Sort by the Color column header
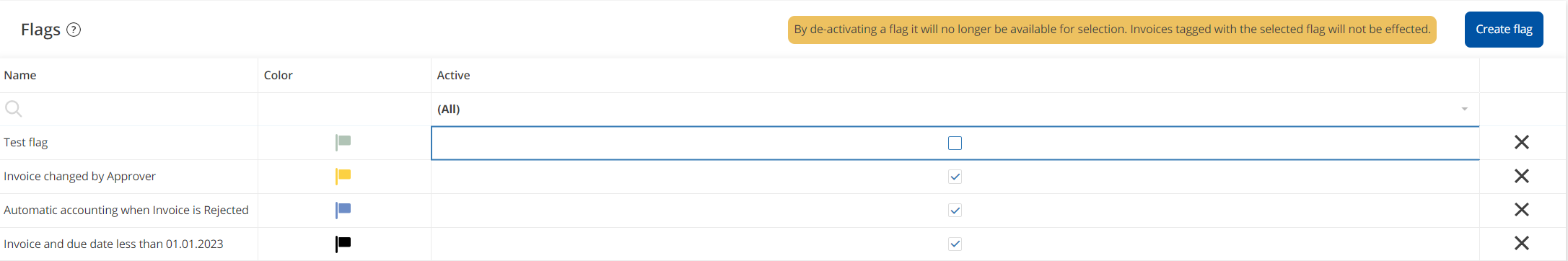The width and height of the screenshot is (1568, 261). [x=278, y=75]
